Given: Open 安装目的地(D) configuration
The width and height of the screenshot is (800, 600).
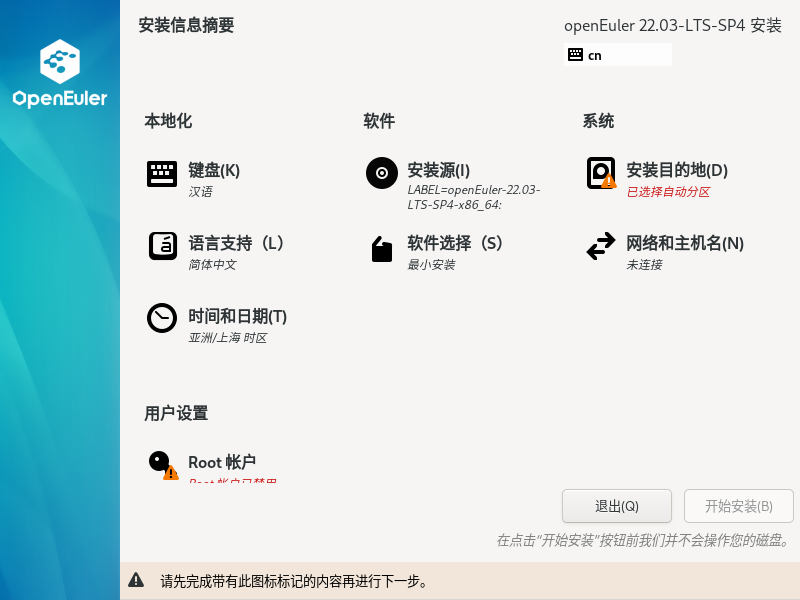Looking at the screenshot, I should click(677, 170).
